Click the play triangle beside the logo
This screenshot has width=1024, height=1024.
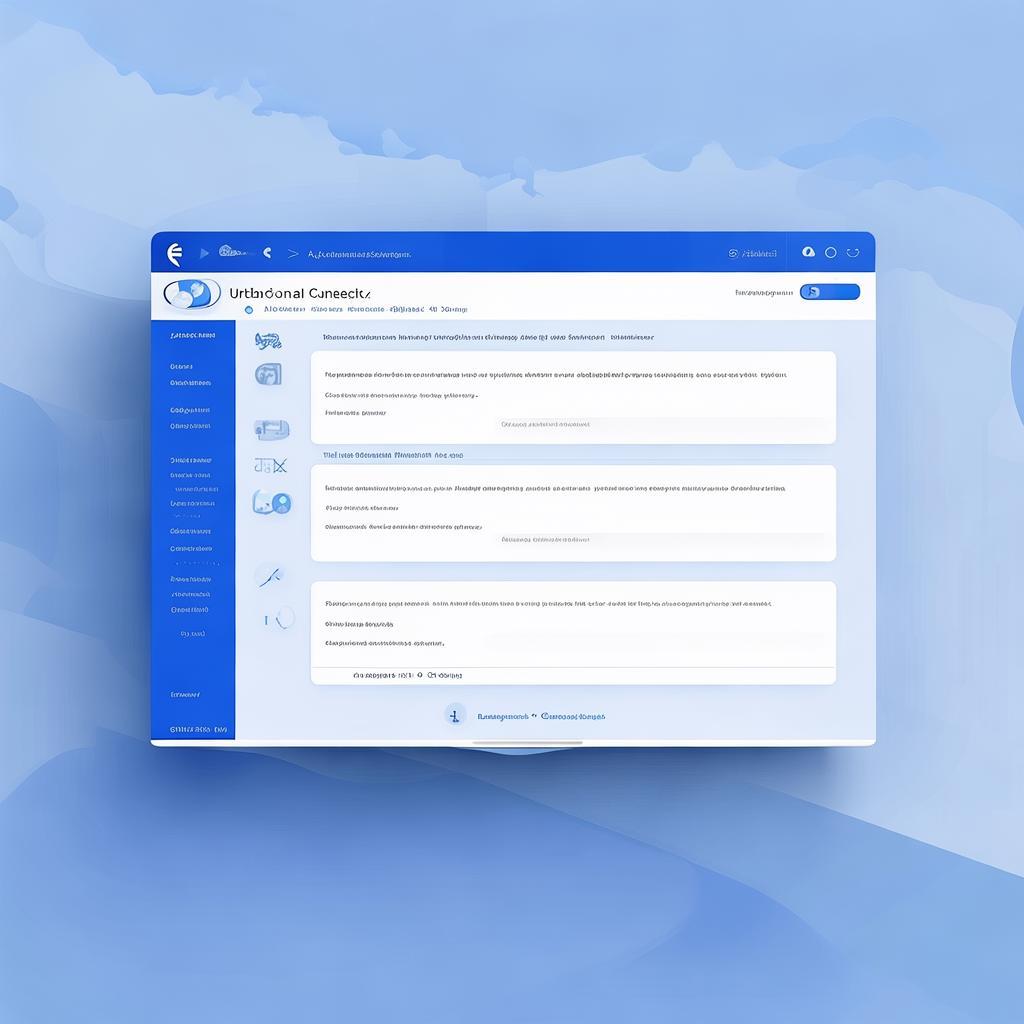click(204, 253)
